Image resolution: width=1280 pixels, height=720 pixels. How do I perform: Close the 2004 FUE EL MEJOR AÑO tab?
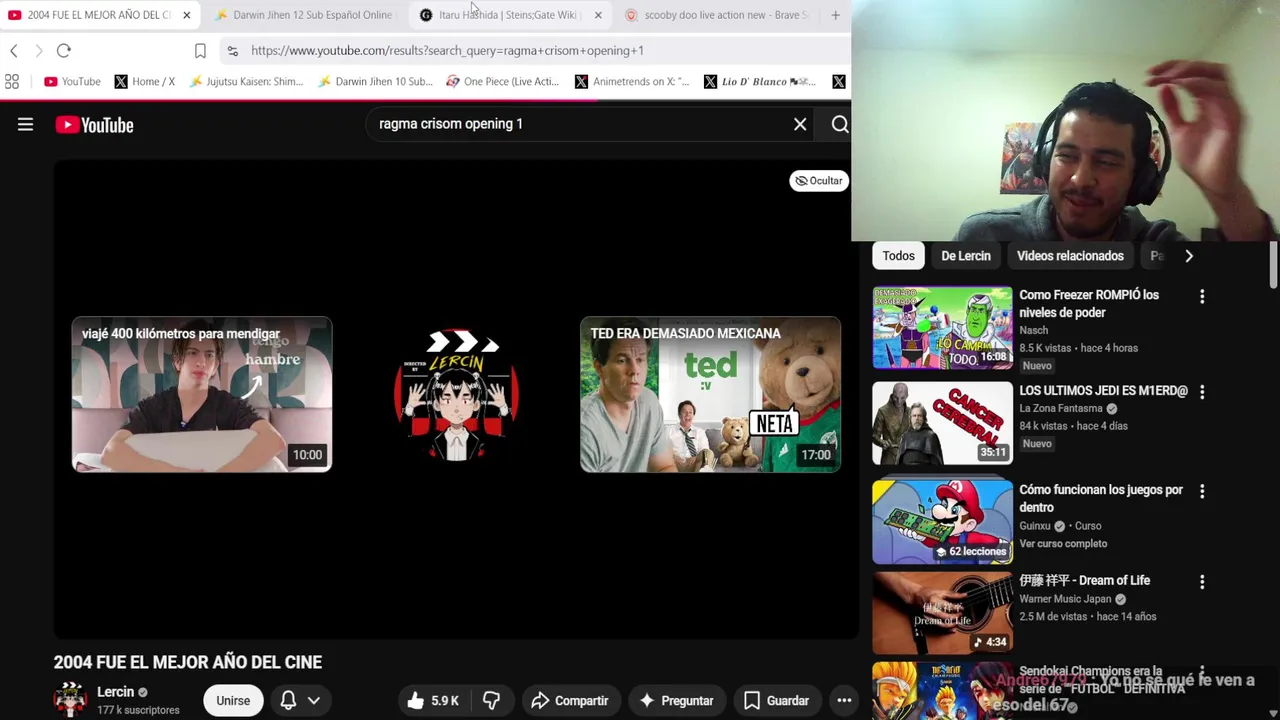[x=186, y=15]
